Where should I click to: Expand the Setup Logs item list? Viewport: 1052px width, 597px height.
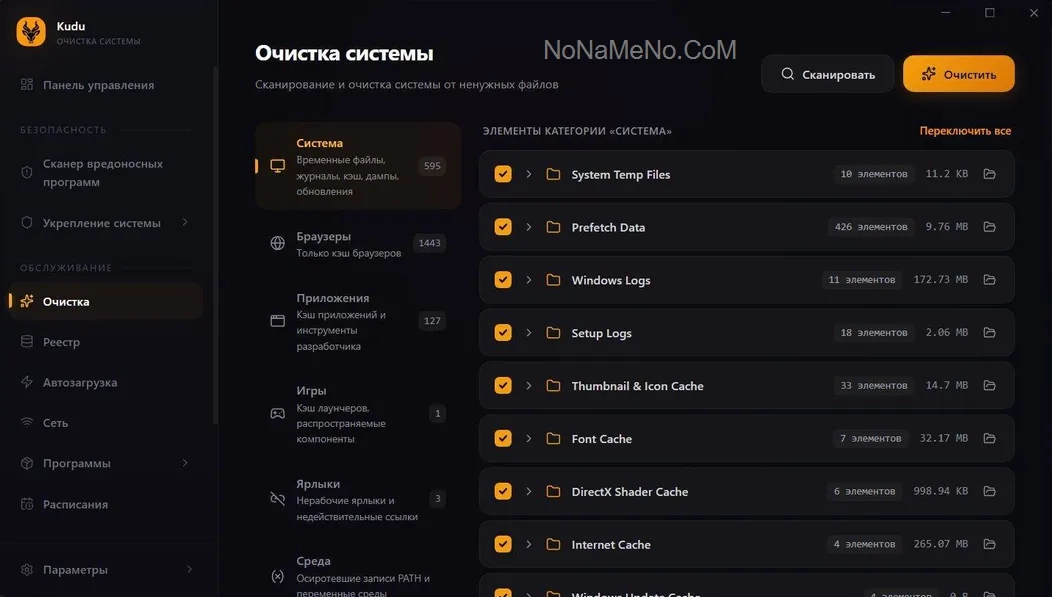click(x=529, y=333)
